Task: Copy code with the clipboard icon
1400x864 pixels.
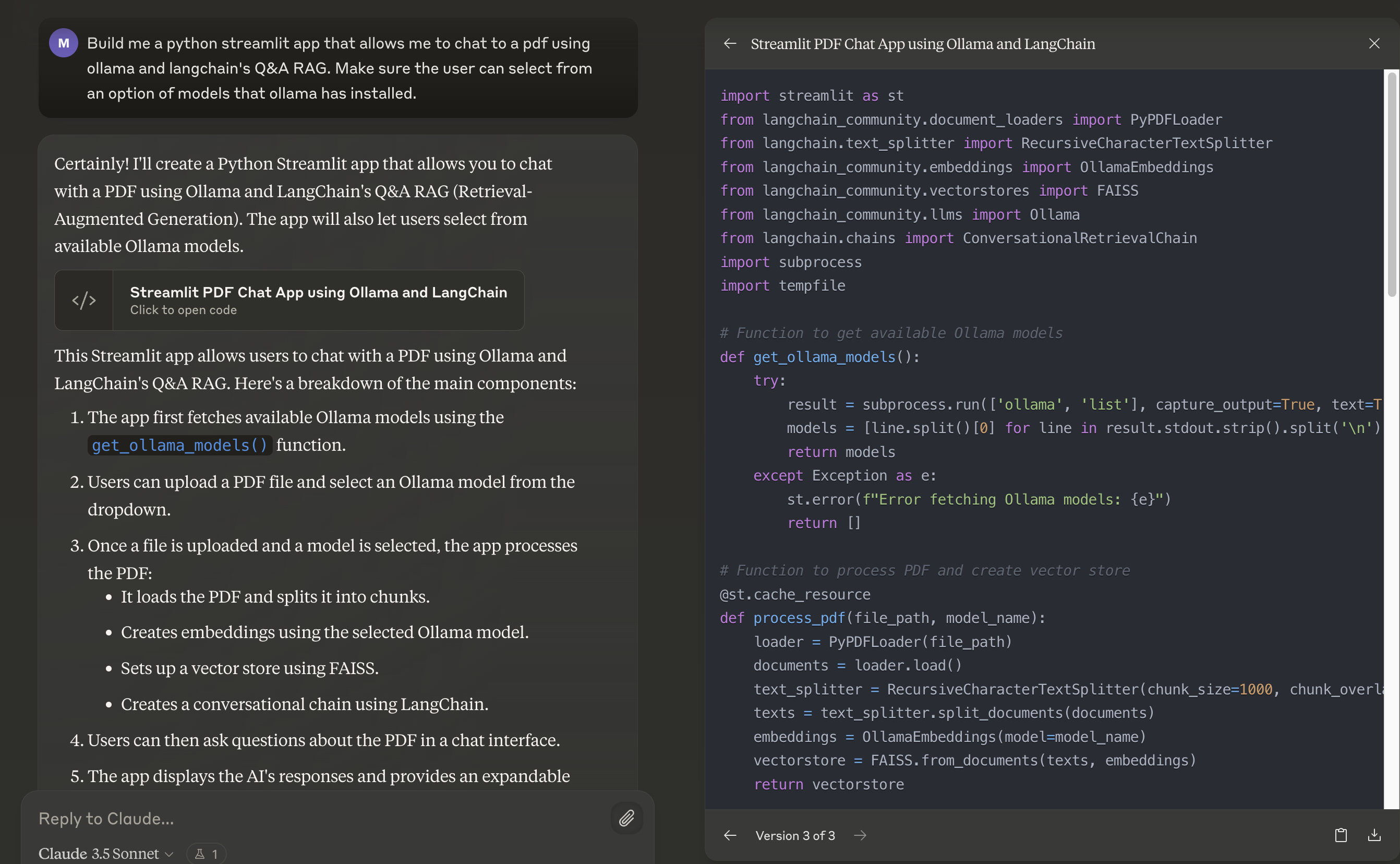Action: 1341,835
